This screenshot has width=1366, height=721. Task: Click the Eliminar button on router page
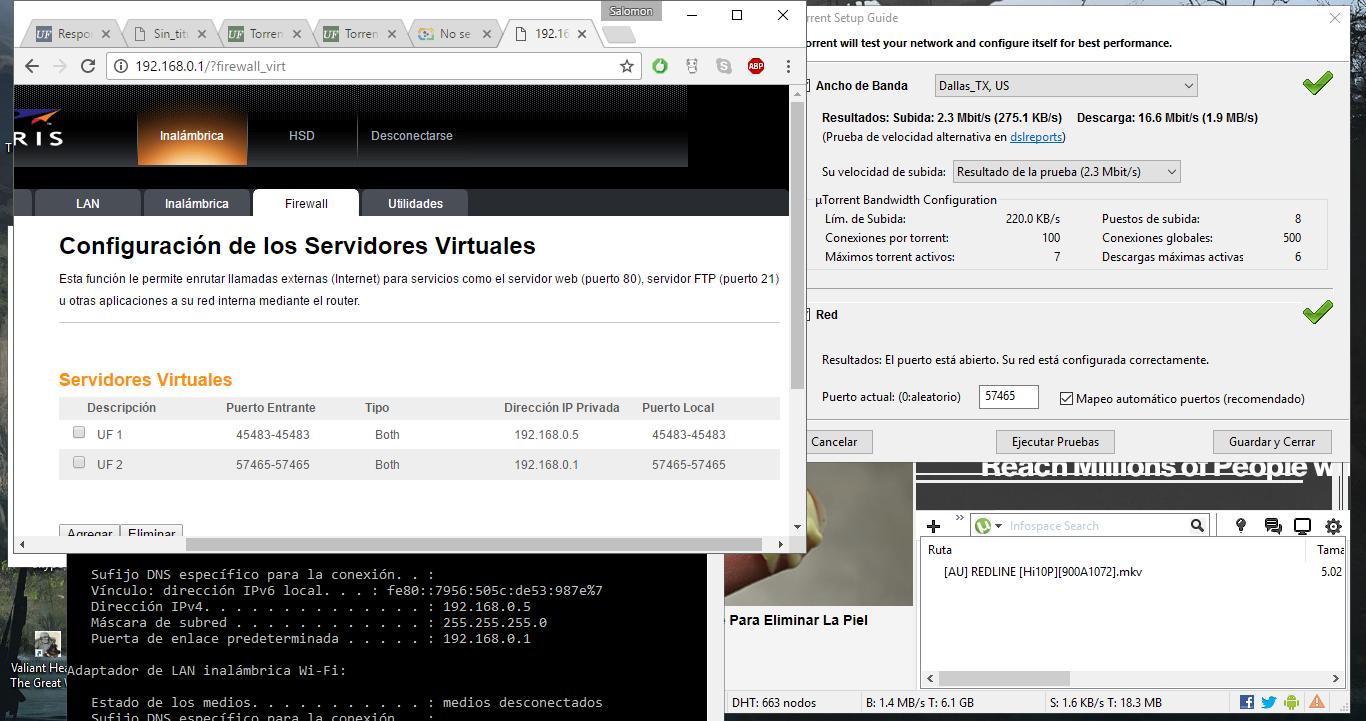152,533
